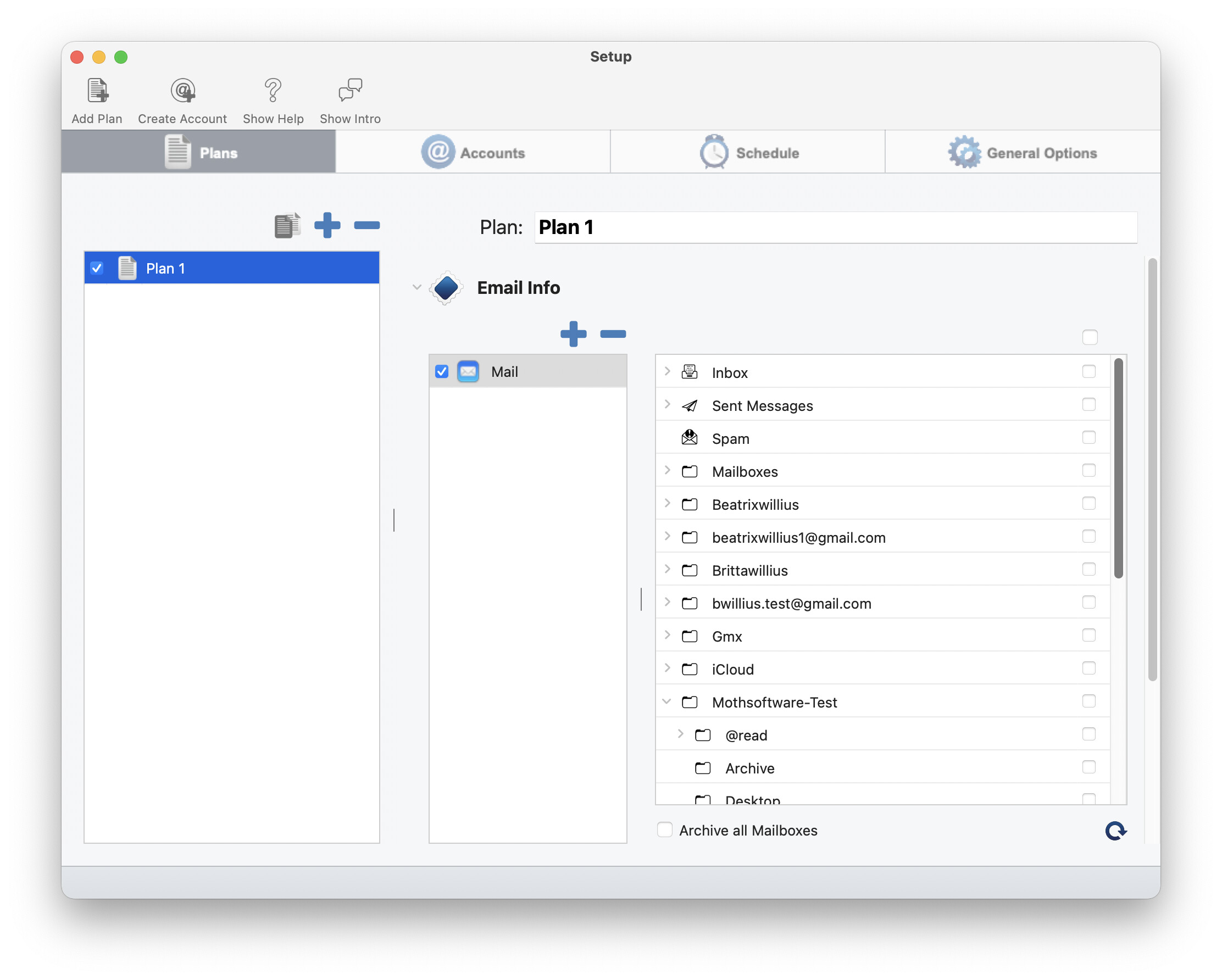The image size is (1222, 980).
Task: Click the Add Plan toolbar icon
Action: [97, 90]
